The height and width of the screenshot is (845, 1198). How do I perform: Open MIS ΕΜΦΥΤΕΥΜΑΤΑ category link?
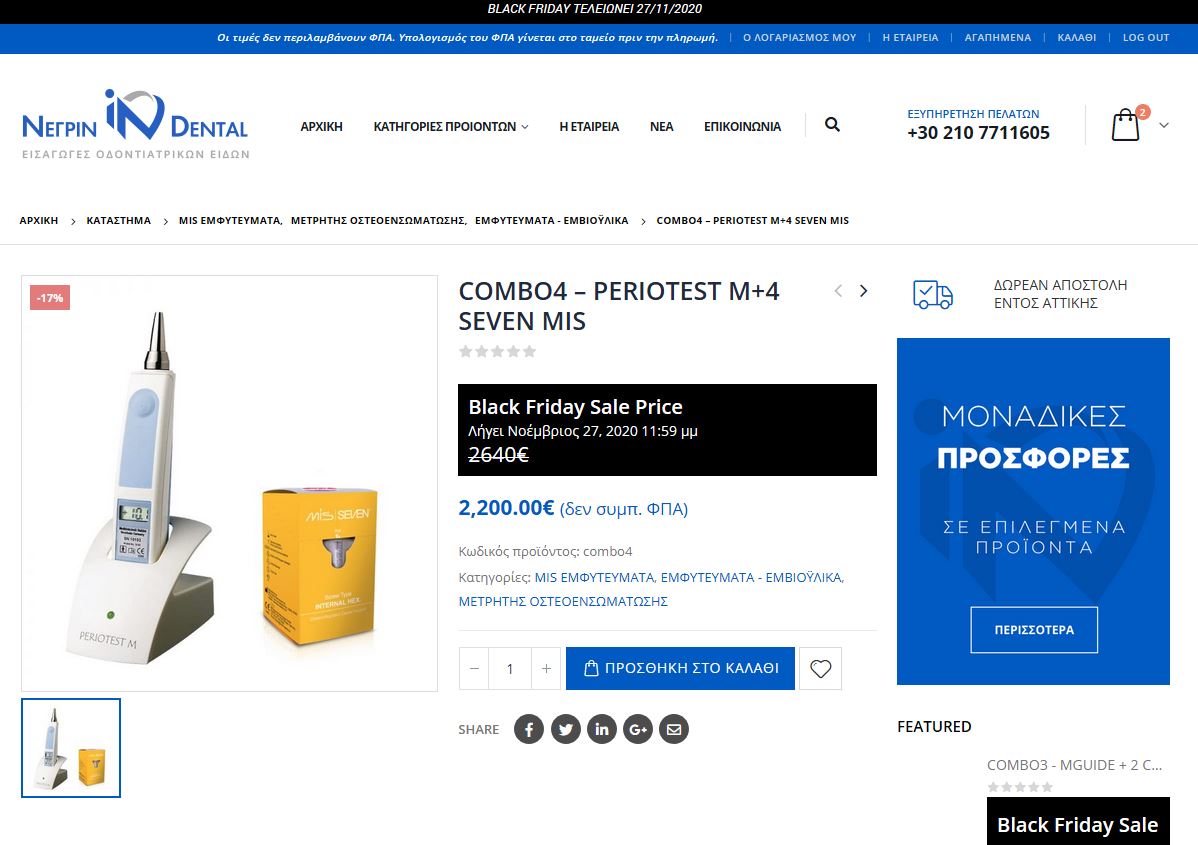[594, 578]
